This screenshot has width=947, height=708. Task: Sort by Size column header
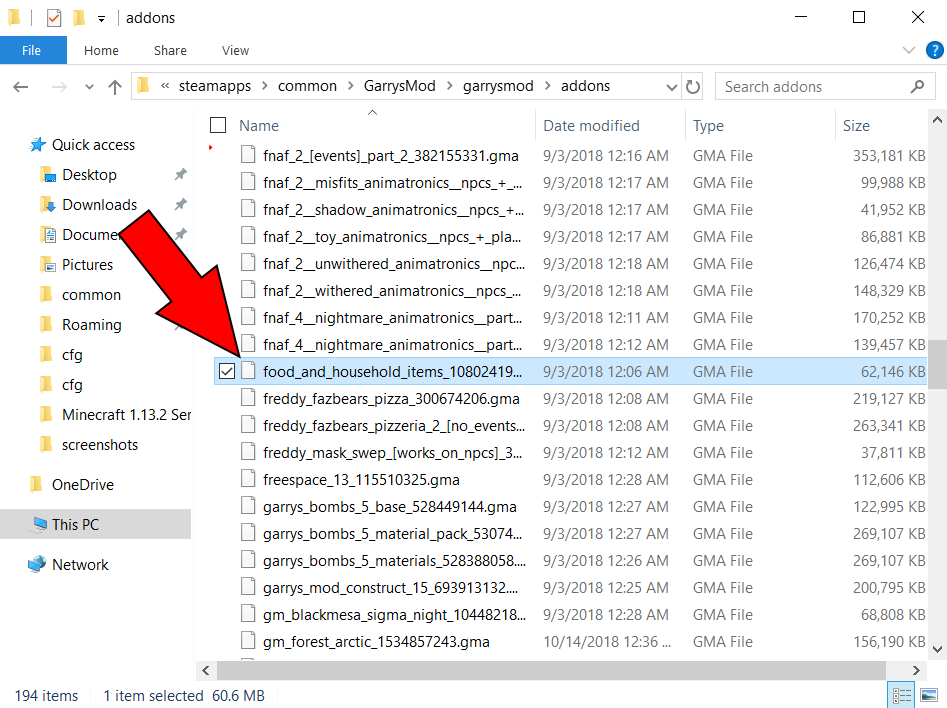tap(856, 126)
